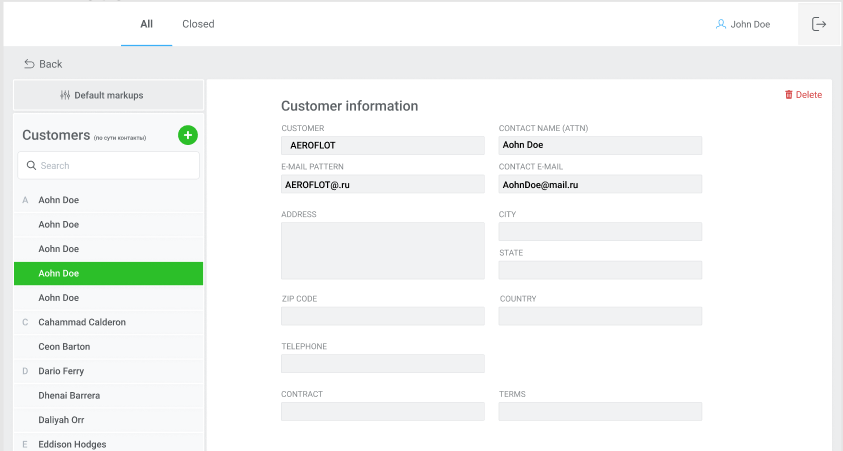The height and width of the screenshot is (451, 843).
Task: Click the City input field
Action: (x=600, y=231)
